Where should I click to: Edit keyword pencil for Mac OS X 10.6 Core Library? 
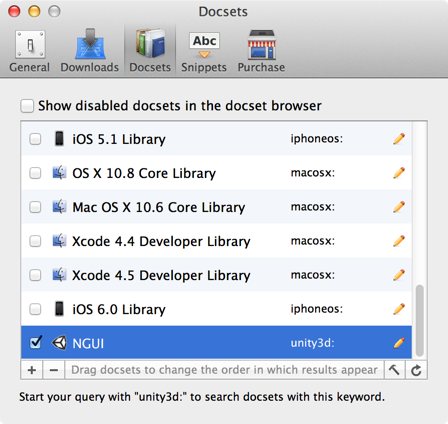[x=399, y=207]
